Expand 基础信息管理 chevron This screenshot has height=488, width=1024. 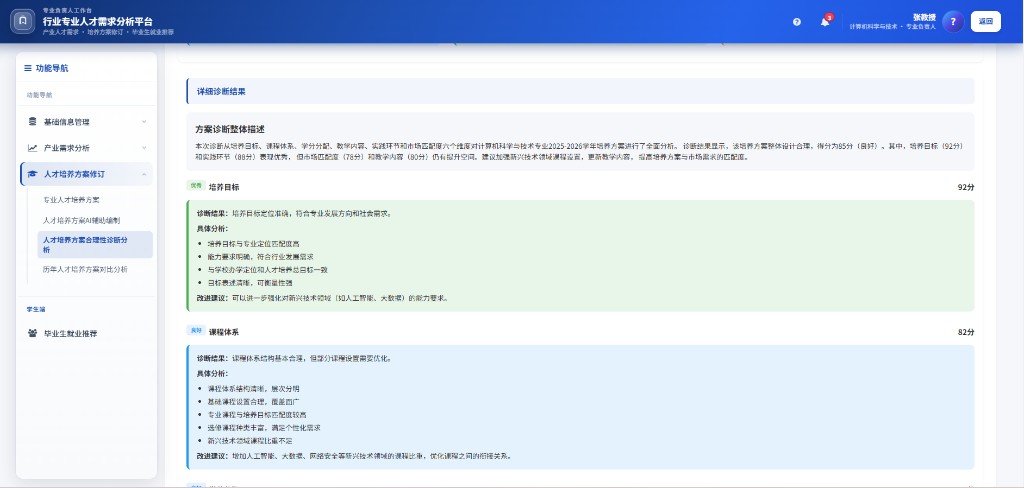(144, 122)
